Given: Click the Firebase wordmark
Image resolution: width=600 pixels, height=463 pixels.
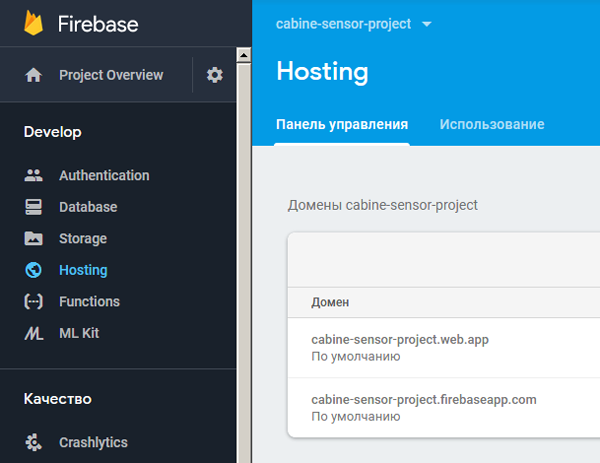Looking at the screenshot, I should click(98, 24).
